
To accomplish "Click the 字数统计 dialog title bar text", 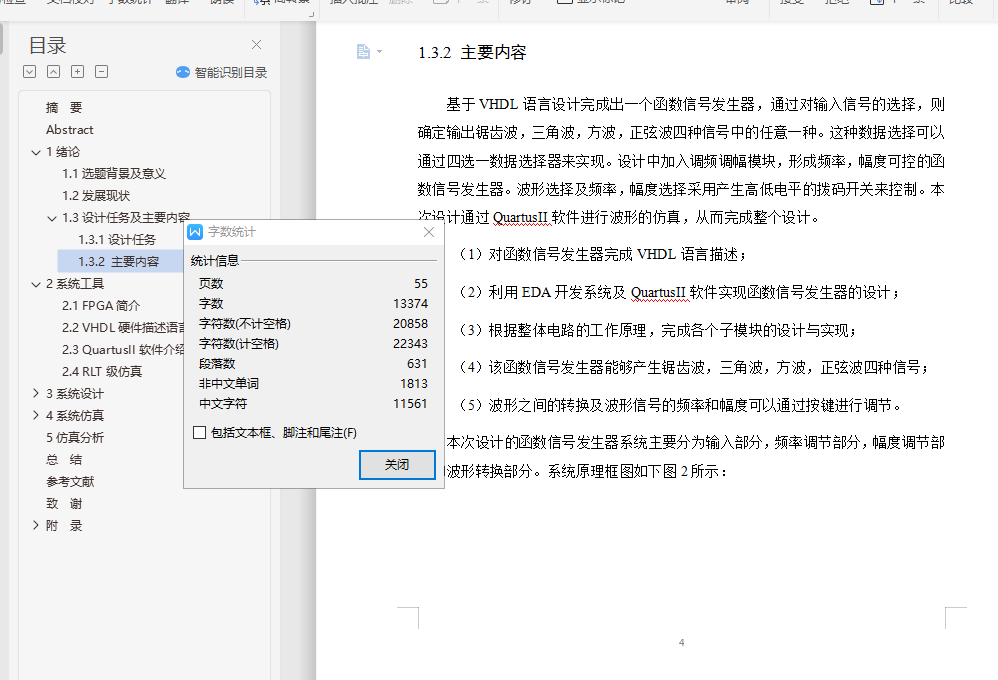I will [x=232, y=232].
